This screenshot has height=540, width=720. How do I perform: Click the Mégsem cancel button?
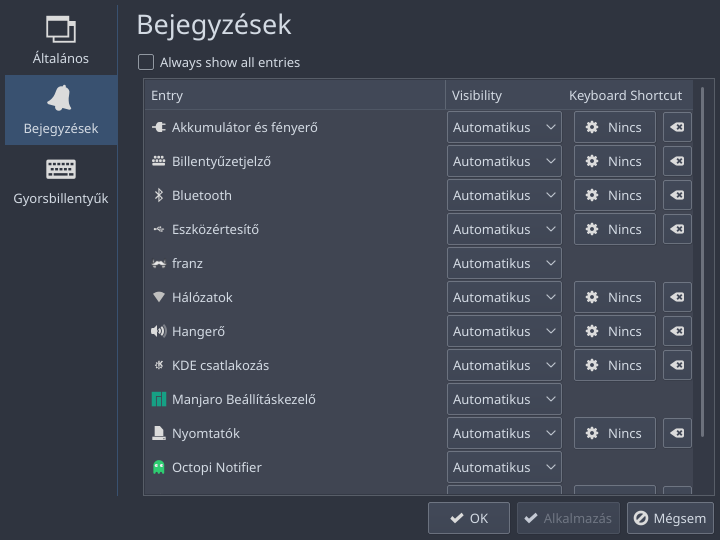(x=670, y=518)
